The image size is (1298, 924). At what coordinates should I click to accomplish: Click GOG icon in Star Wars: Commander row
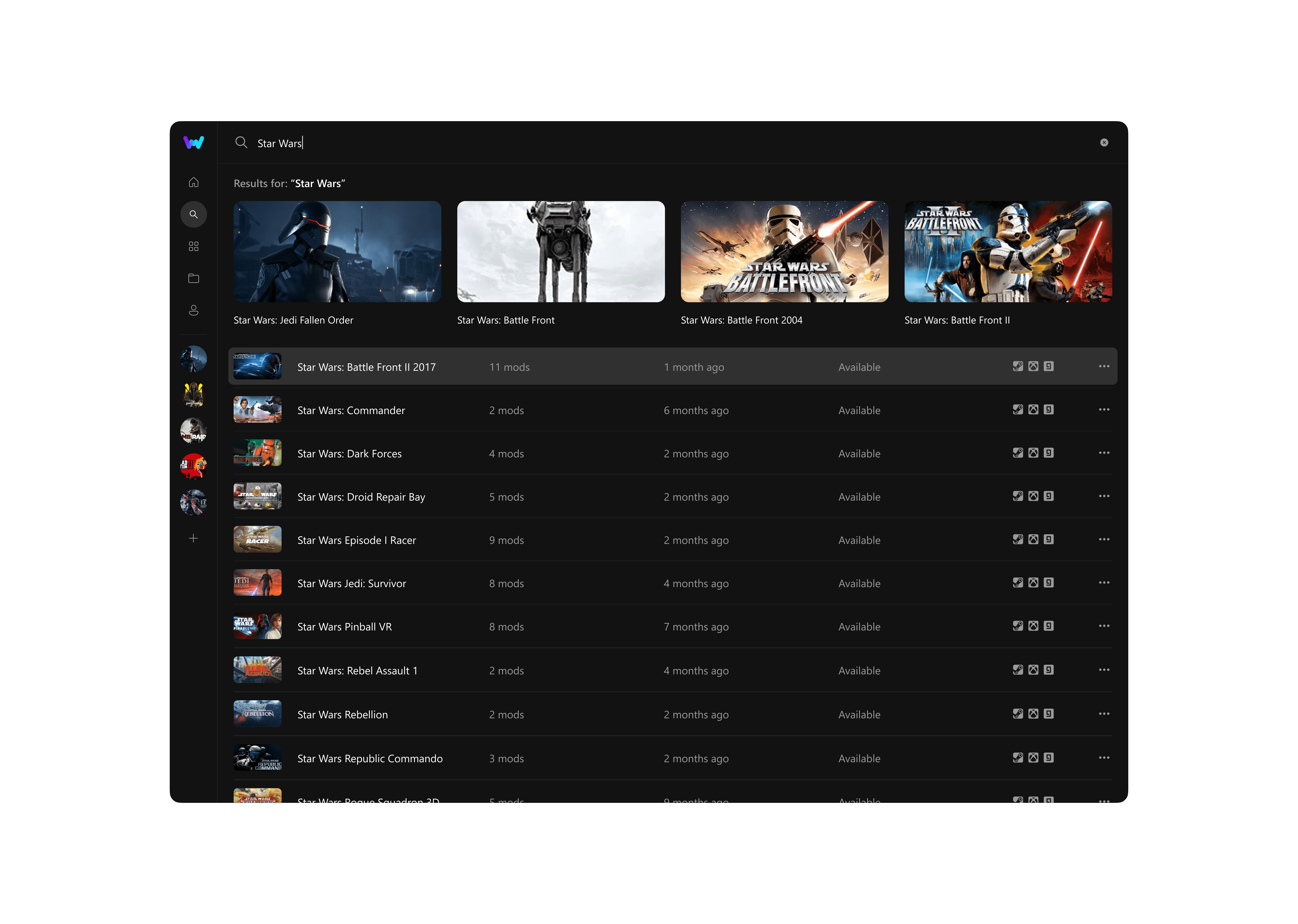pyautogui.click(x=1049, y=410)
